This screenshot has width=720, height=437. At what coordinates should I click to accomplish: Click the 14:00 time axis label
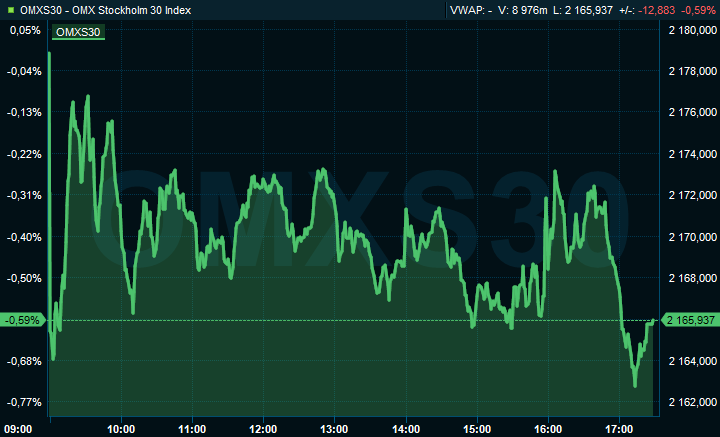click(406, 430)
